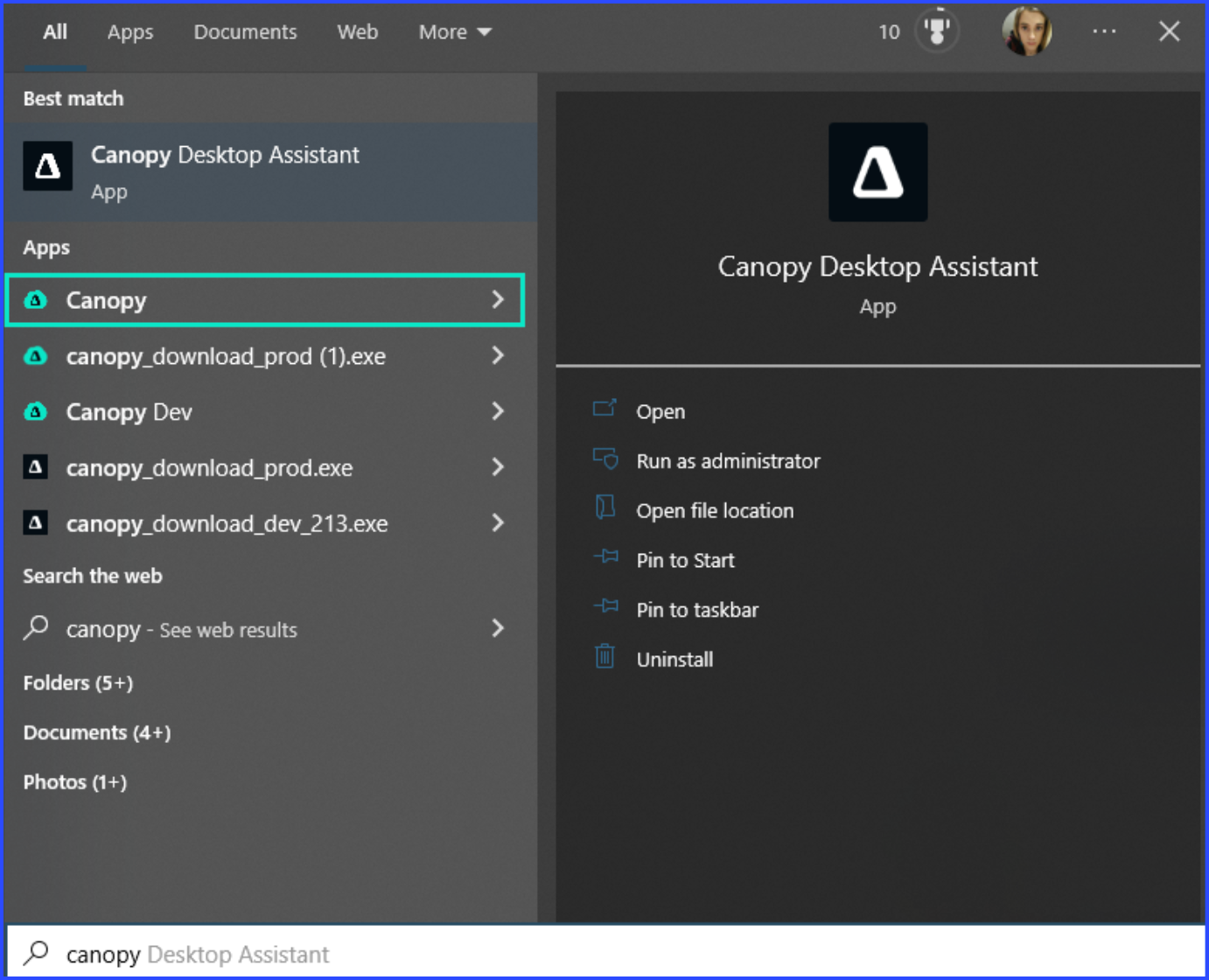This screenshot has width=1209, height=980.
Task: Choose Run as administrator
Action: (x=728, y=461)
